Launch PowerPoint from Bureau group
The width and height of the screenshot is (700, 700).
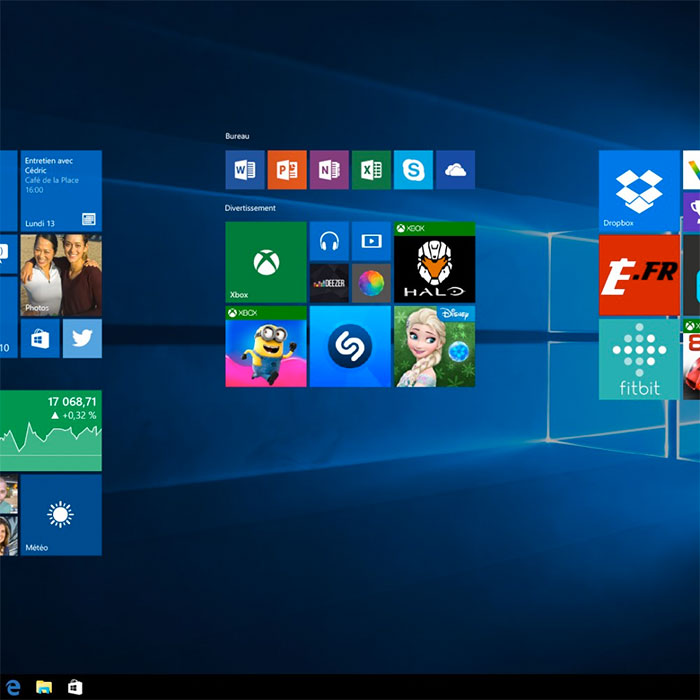pos(287,170)
